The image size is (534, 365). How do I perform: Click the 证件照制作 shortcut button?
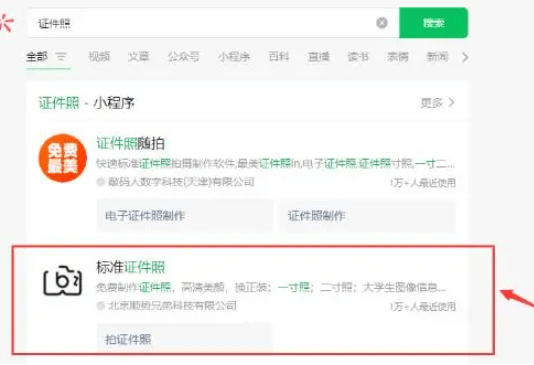click(367, 216)
